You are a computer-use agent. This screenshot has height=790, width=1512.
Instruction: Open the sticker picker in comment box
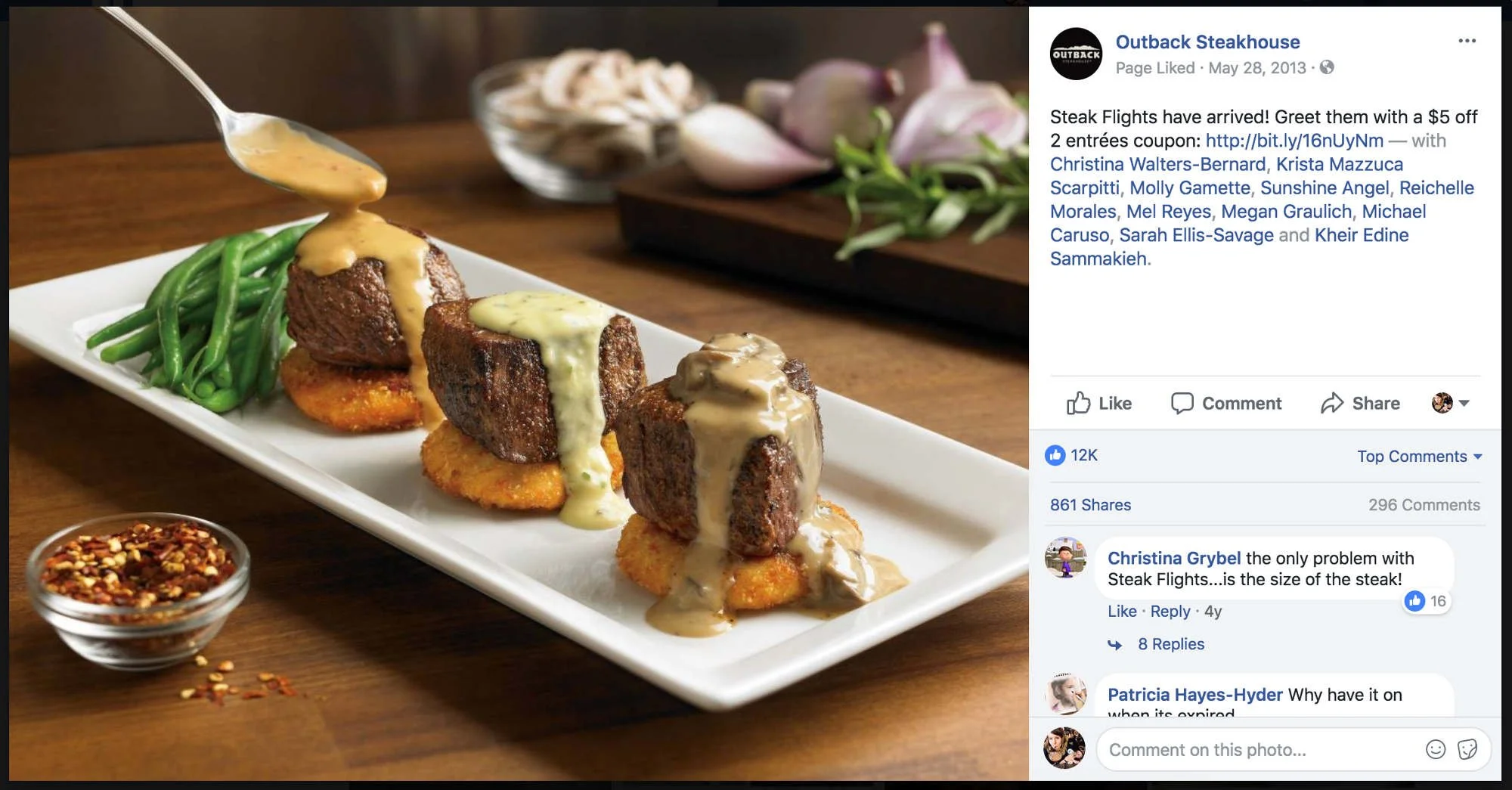pyautogui.click(x=1467, y=749)
